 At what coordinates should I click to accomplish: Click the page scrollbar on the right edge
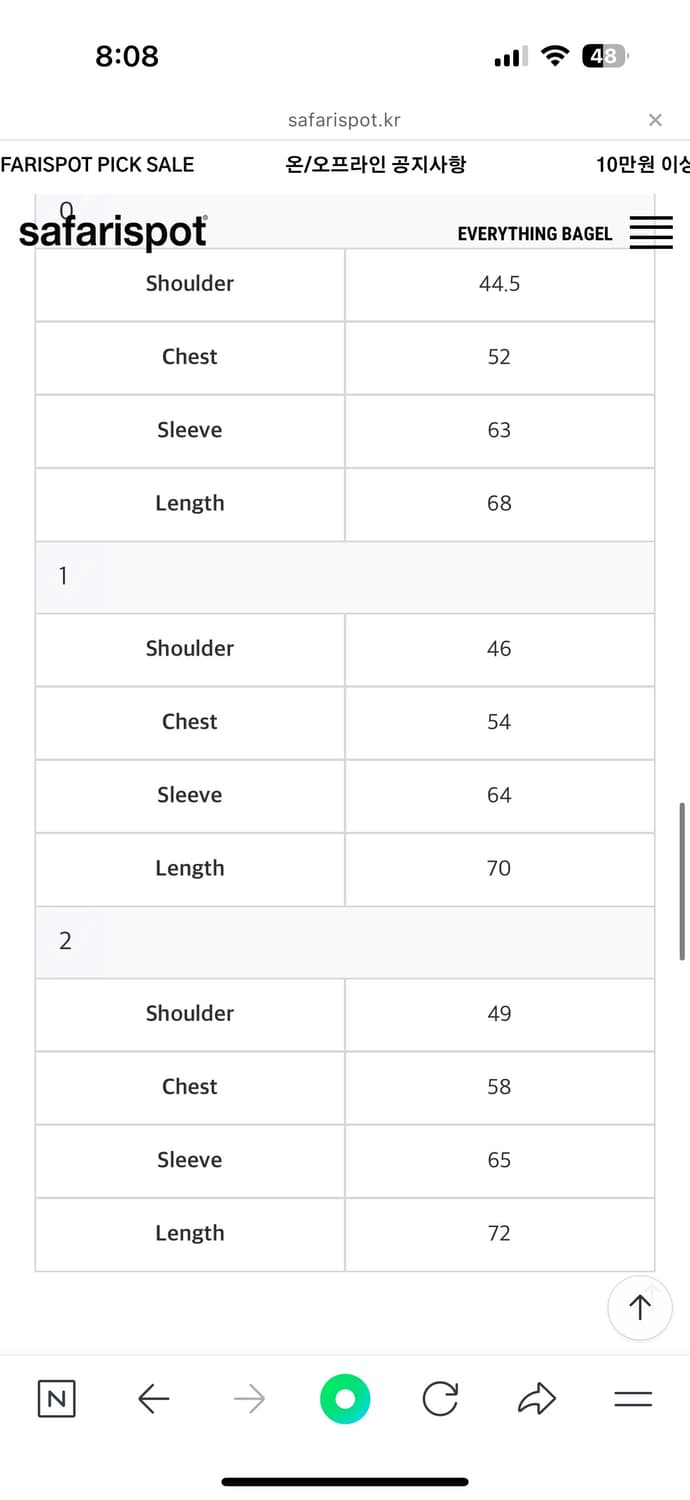pos(683,881)
